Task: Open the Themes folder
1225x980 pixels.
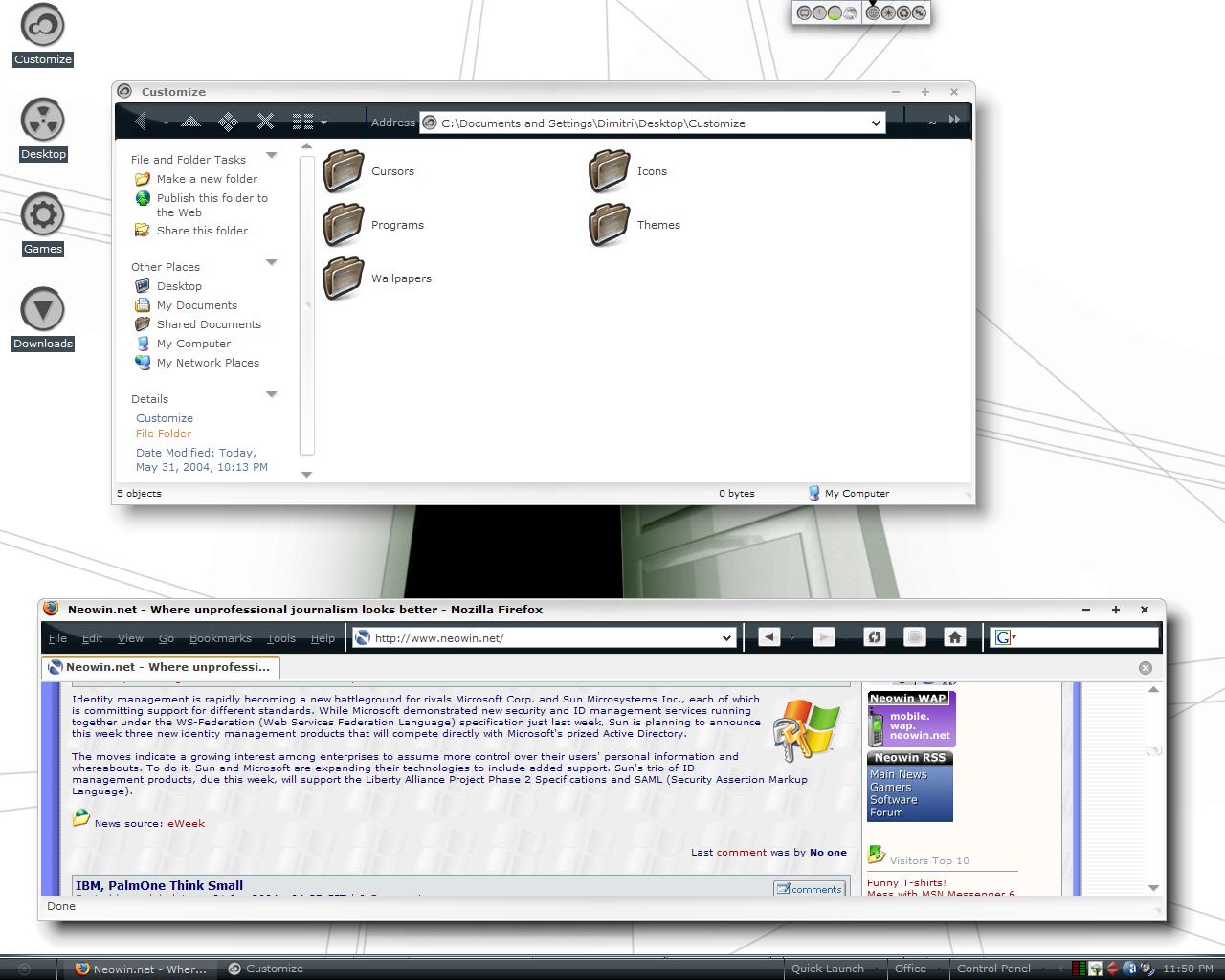Action: [610, 225]
